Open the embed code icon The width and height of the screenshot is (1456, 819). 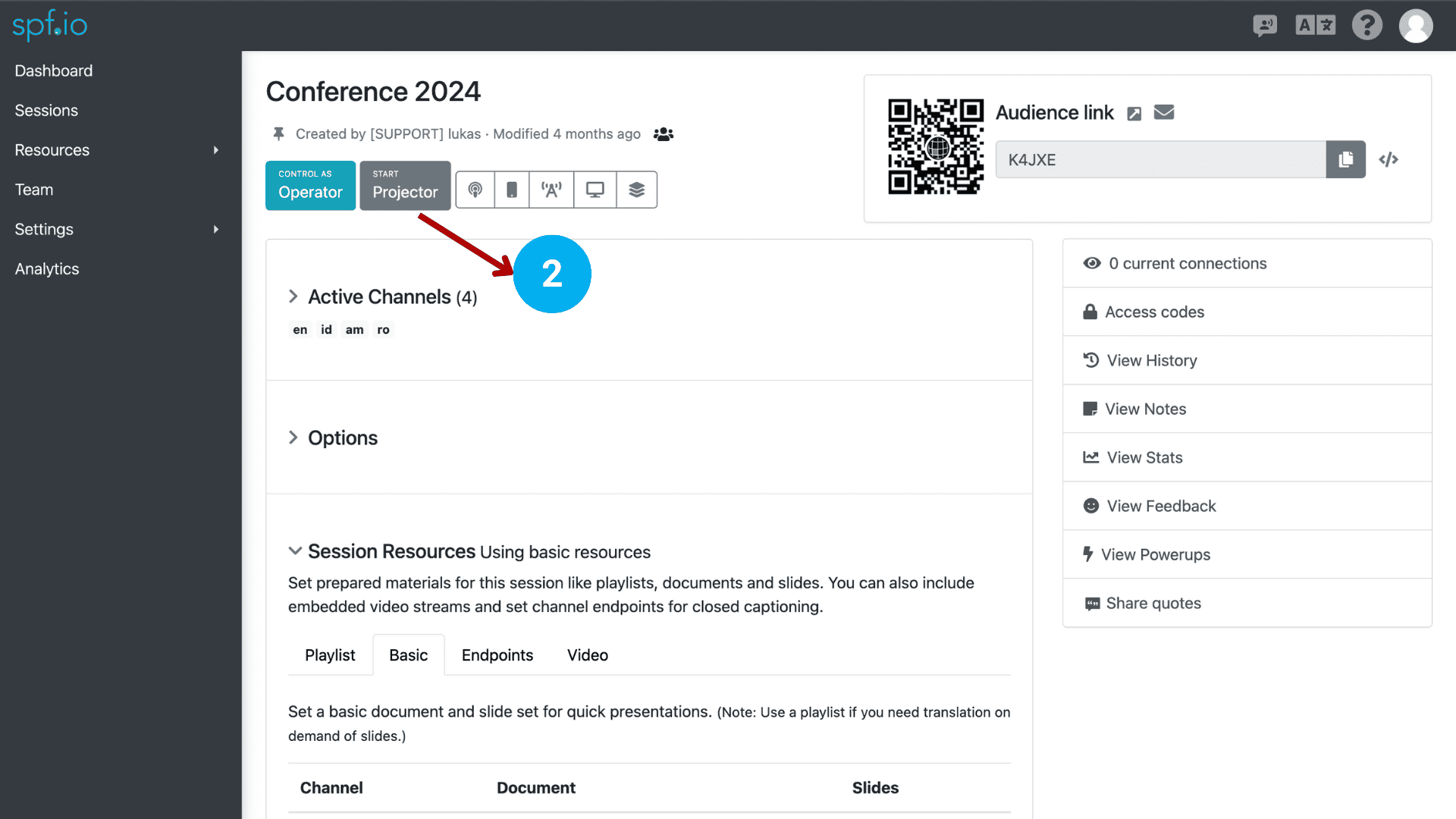pos(1389,159)
